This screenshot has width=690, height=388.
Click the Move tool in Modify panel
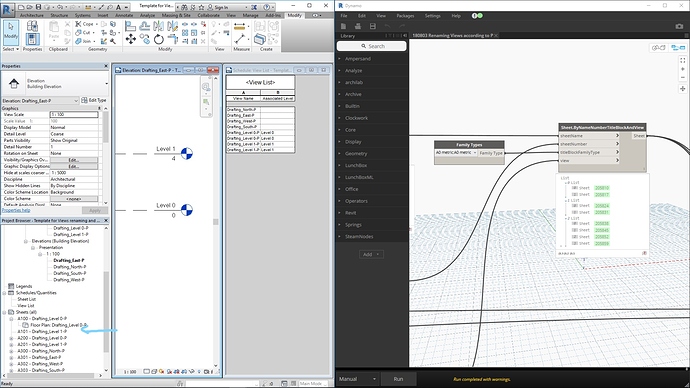[131, 39]
